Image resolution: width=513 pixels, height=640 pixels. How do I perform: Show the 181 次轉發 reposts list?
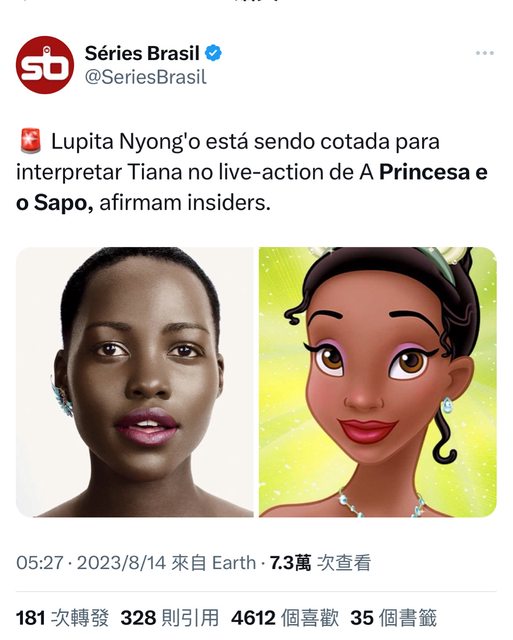coord(62,618)
